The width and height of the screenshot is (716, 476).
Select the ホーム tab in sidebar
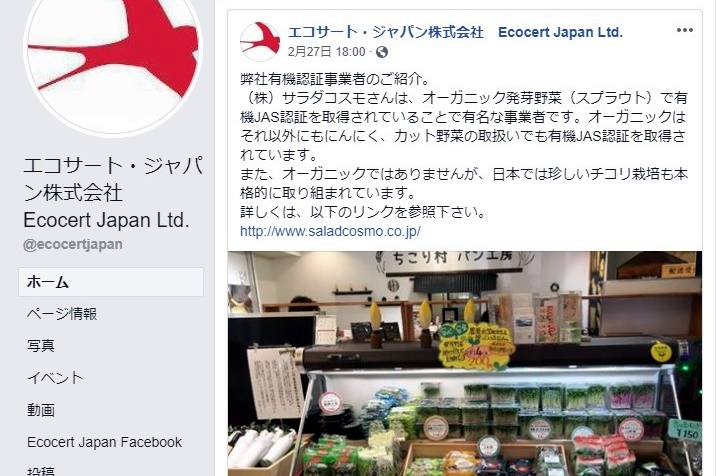[111, 282]
